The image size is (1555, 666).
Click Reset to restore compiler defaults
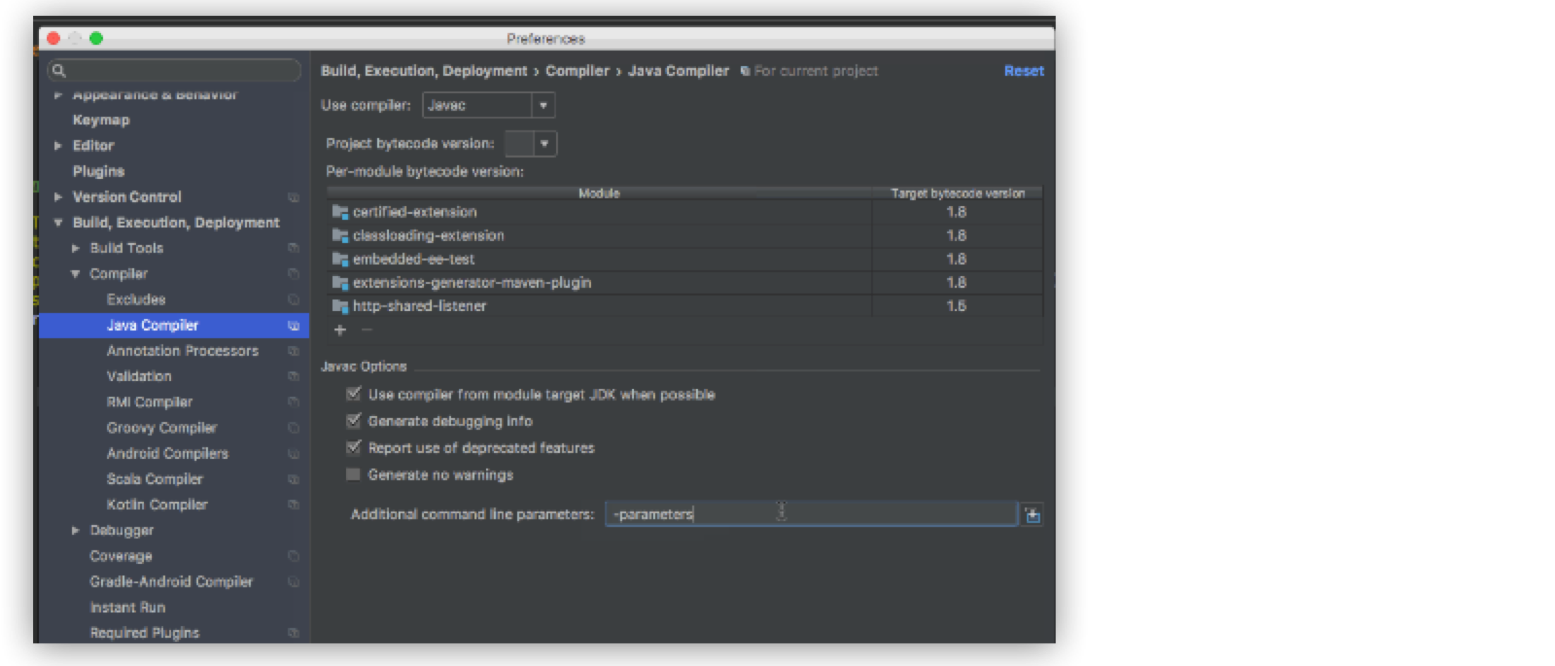pos(1023,70)
